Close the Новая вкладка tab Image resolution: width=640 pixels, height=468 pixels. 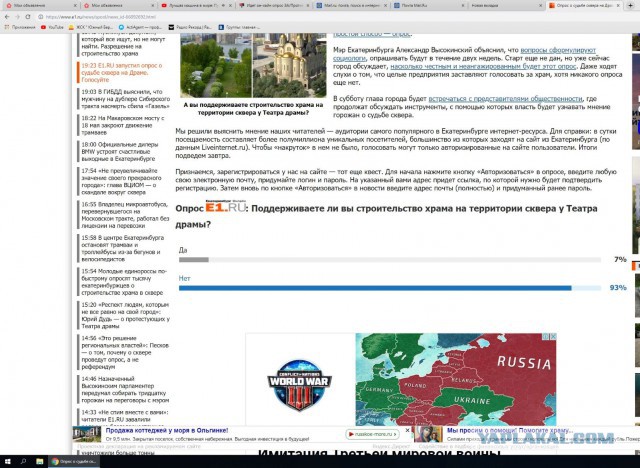pyautogui.click(x=540, y=6)
